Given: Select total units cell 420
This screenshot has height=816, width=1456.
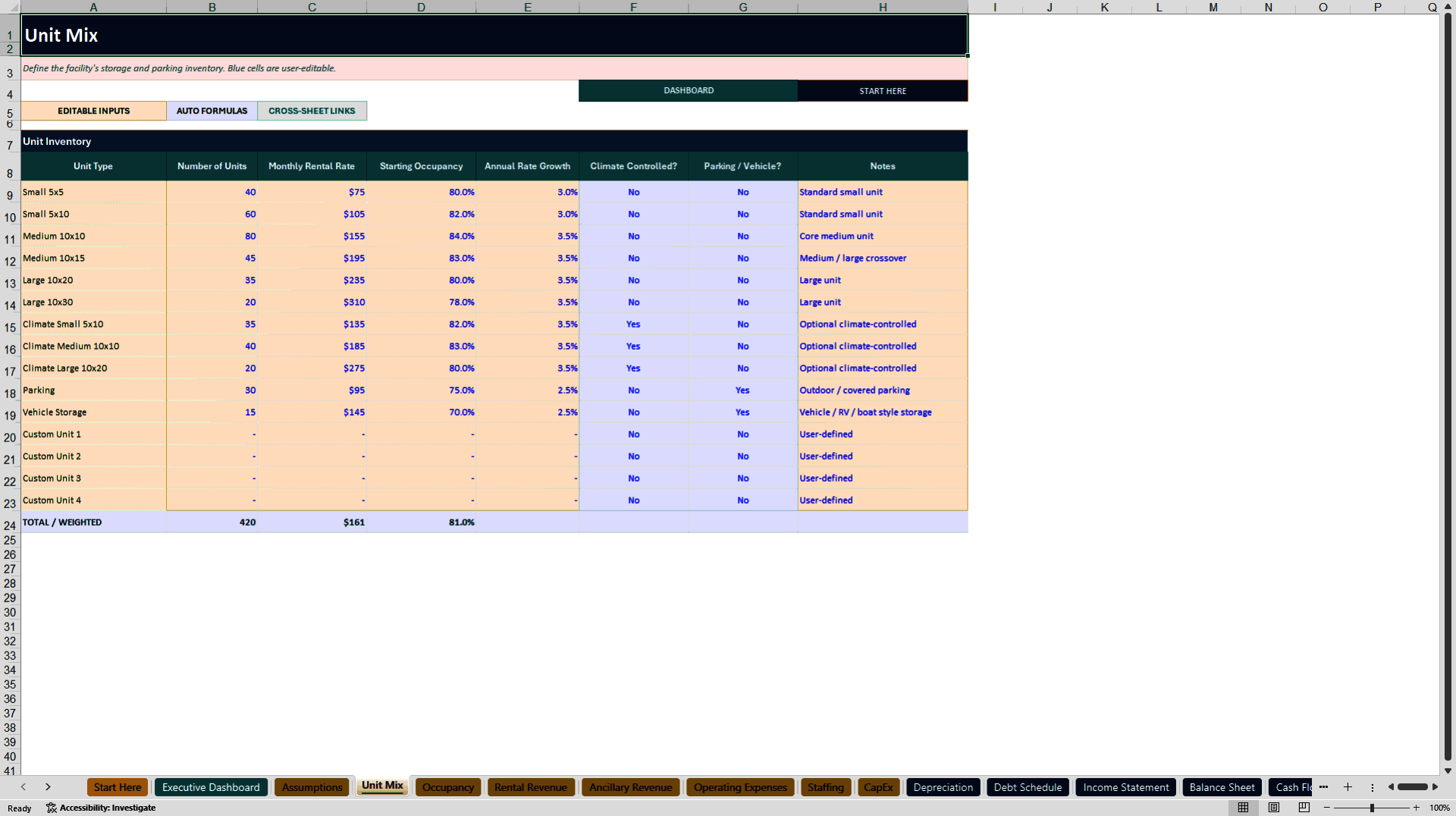Looking at the screenshot, I should [x=212, y=522].
